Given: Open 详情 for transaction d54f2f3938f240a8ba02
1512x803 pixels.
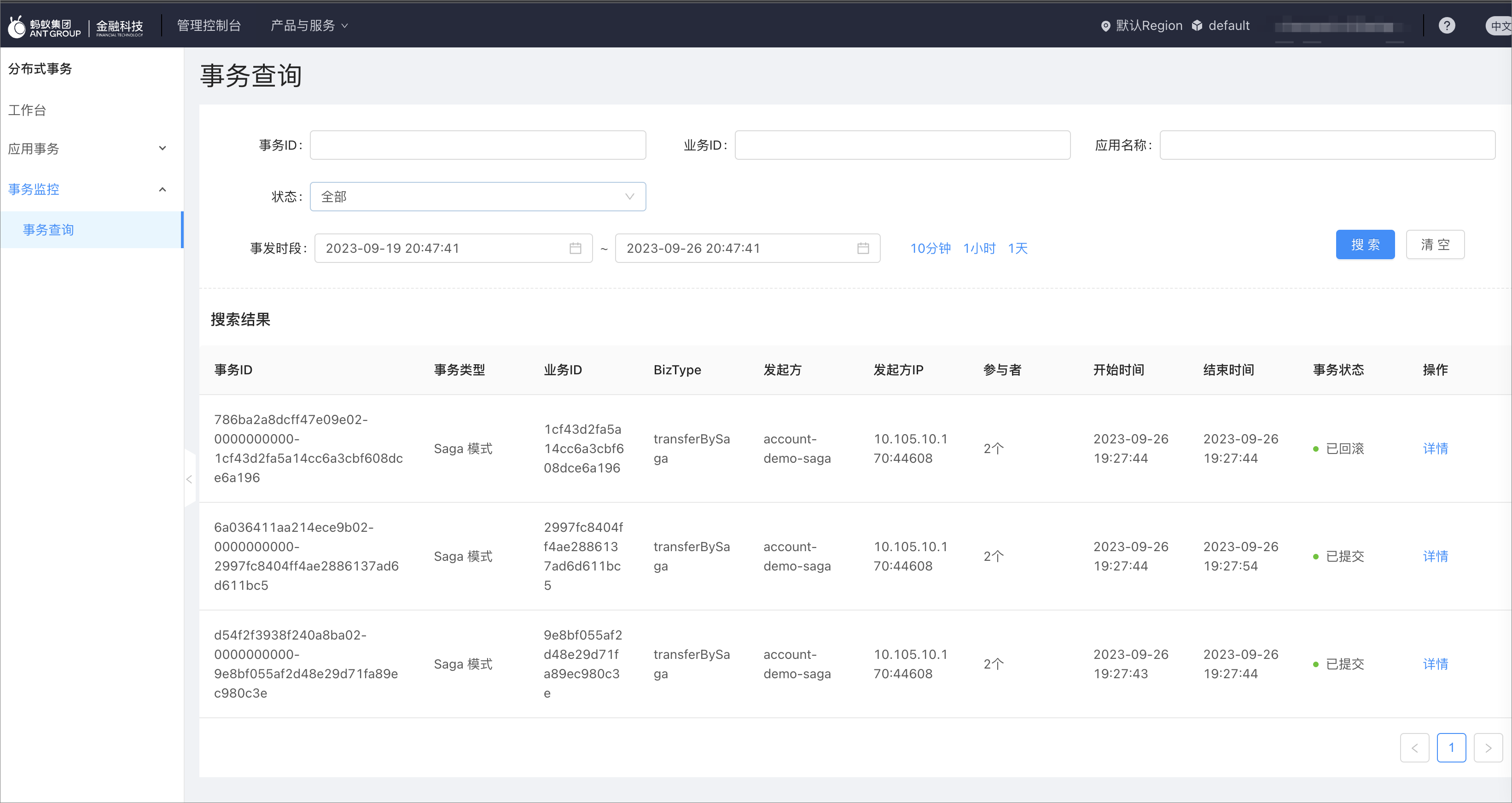Looking at the screenshot, I should [x=1435, y=664].
